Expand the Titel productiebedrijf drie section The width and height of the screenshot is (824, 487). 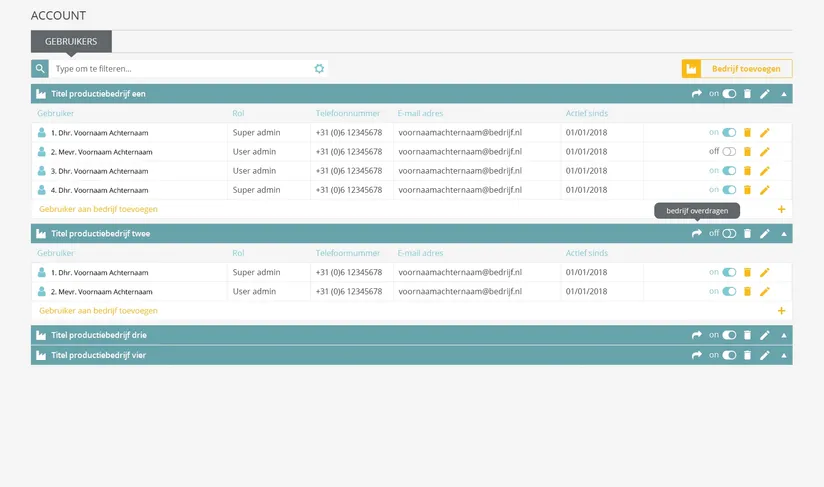click(x=784, y=335)
